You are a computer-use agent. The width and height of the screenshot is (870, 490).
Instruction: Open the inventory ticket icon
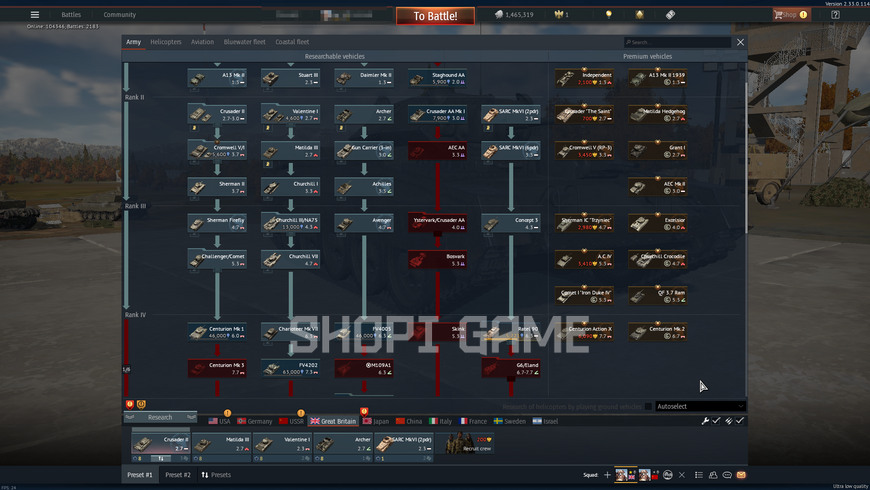(x=670, y=14)
